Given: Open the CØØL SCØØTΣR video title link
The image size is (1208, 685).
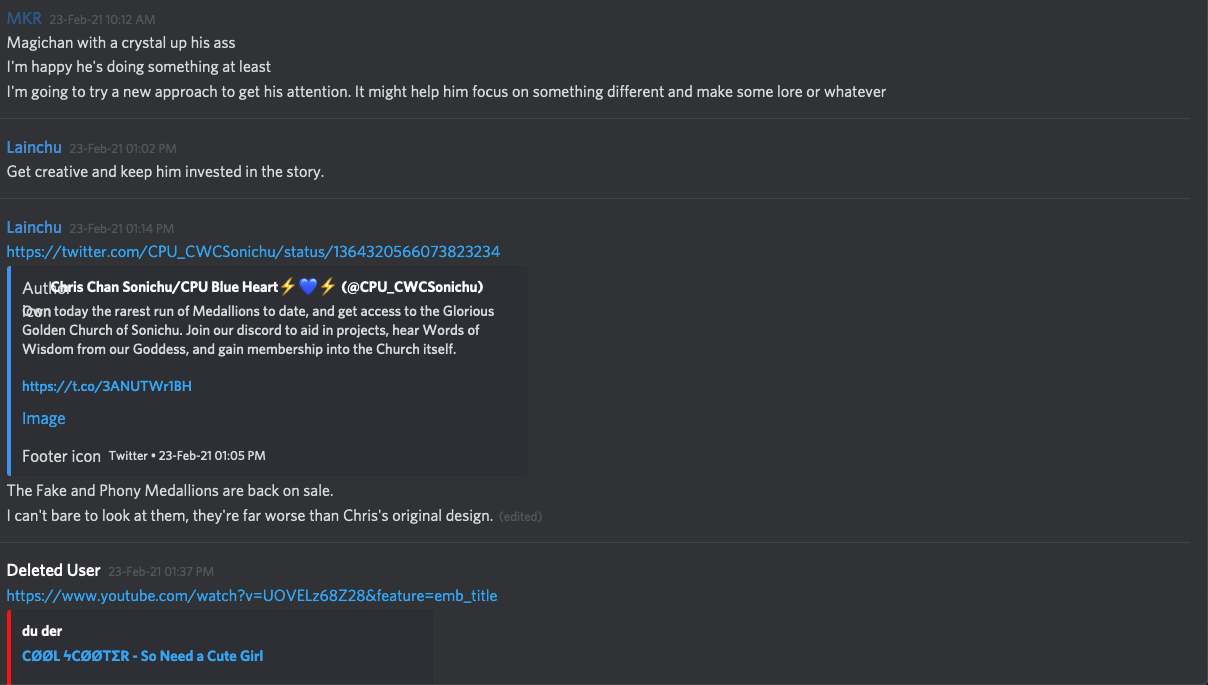Looking at the screenshot, I should click(143, 656).
